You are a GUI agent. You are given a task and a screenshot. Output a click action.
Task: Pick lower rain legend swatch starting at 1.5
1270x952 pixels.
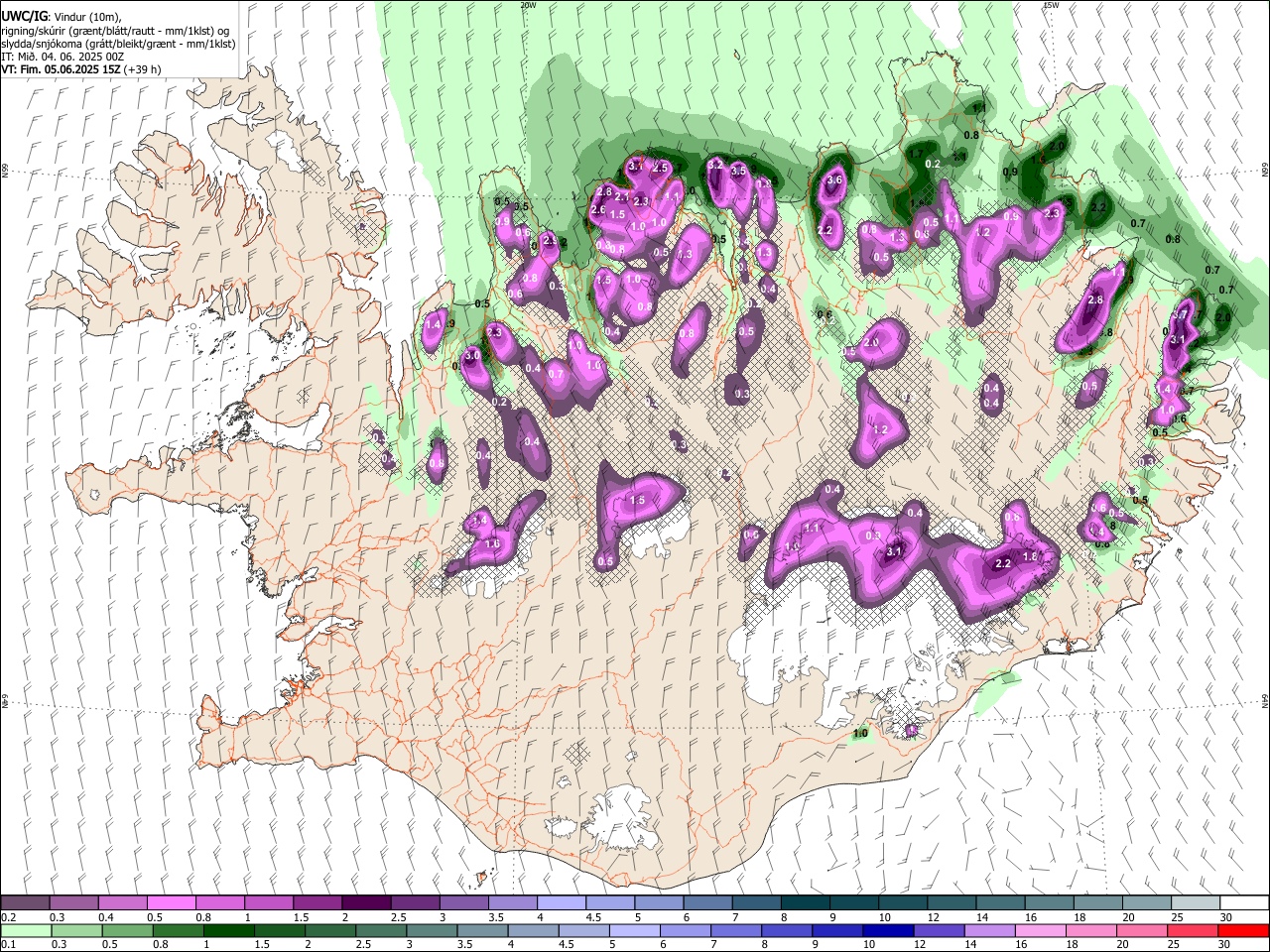click(x=279, y=930)
